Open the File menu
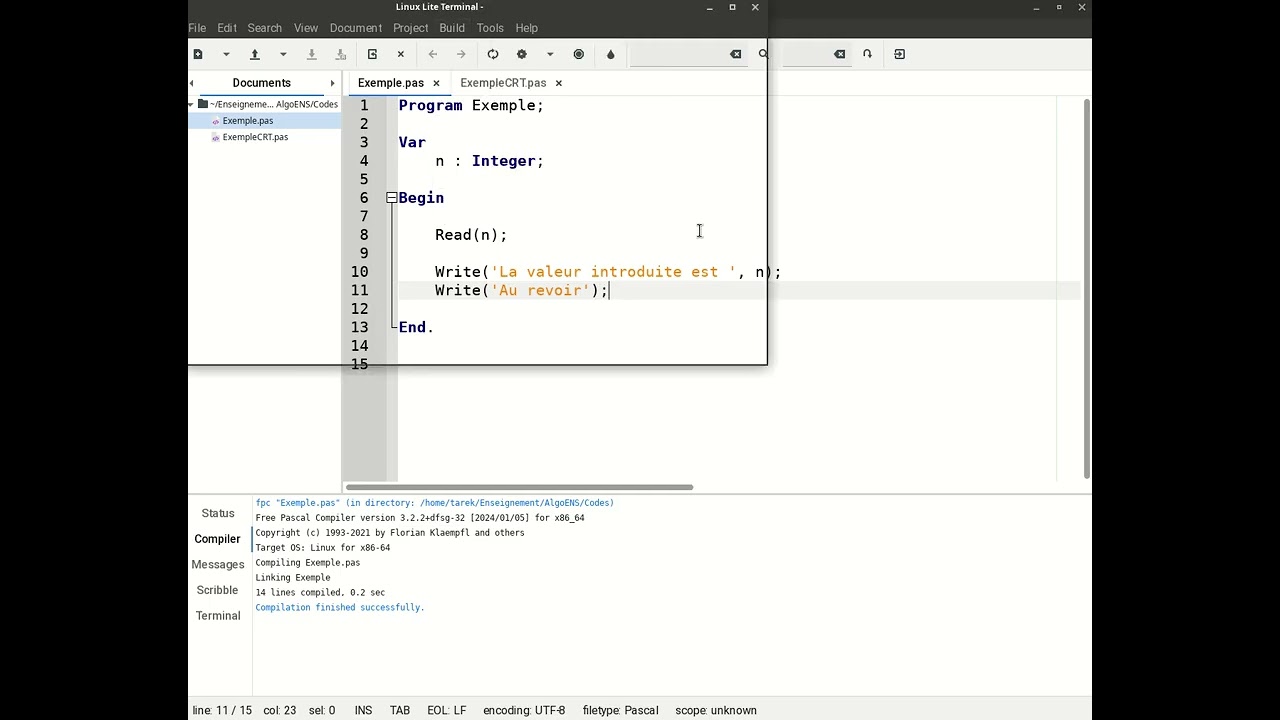 pos(197,28)
